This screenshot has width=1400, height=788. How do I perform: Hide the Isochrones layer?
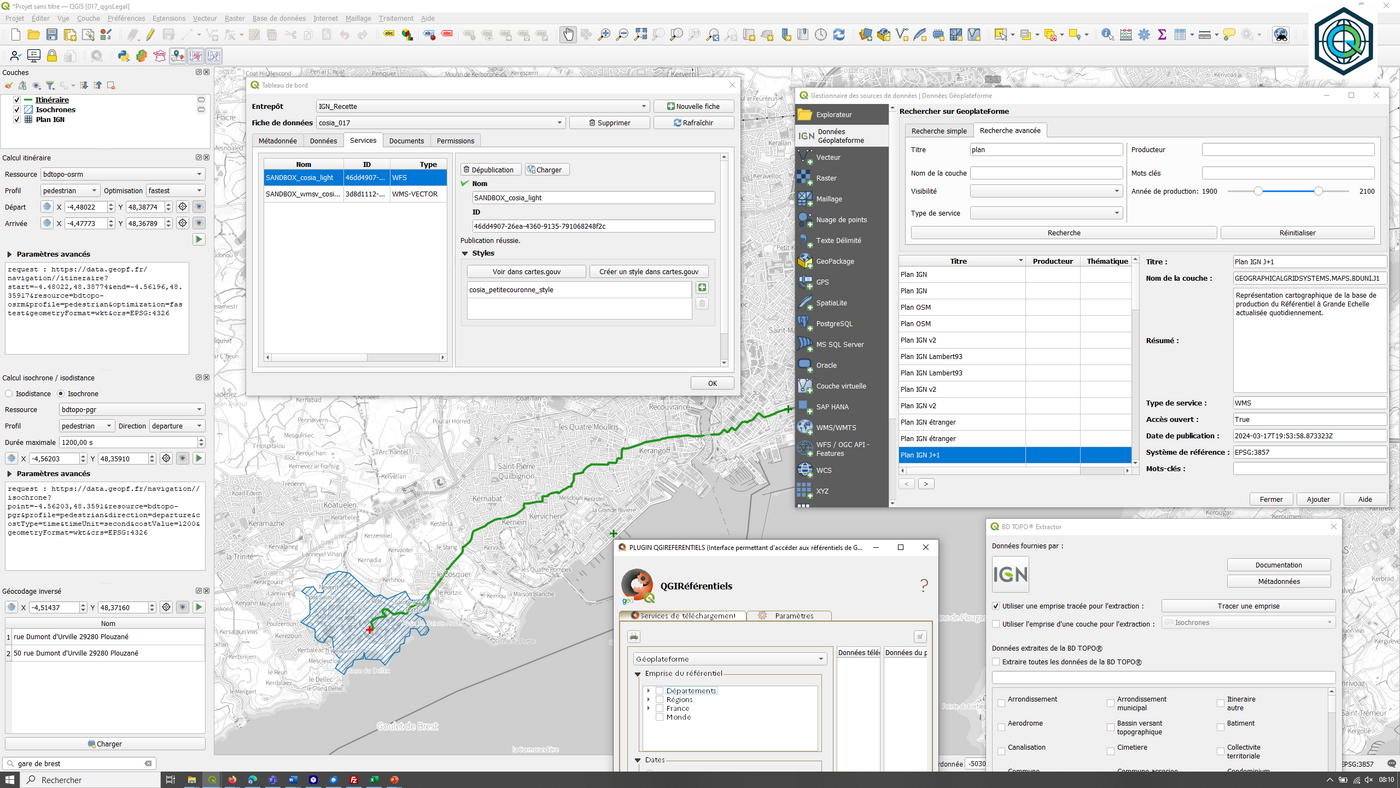pyautogui.click(x=17, y=109)
